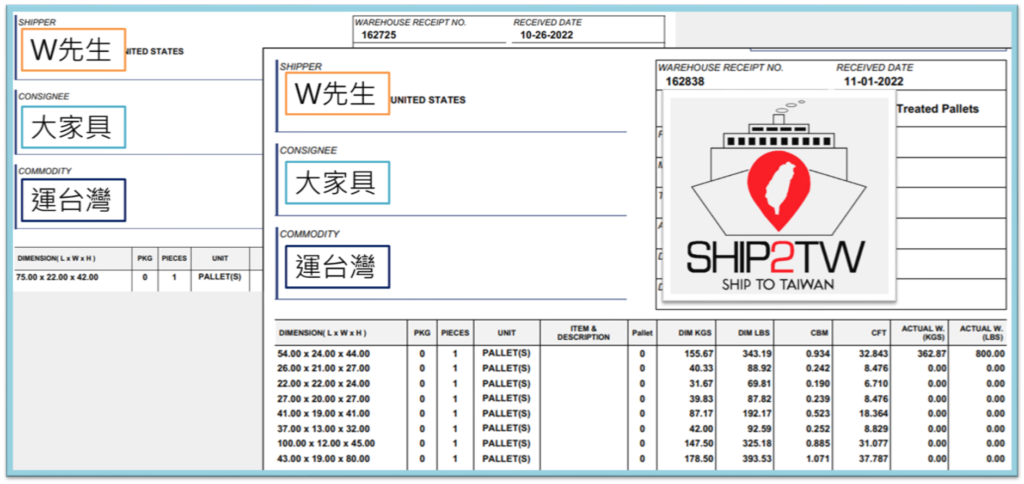Click DIM KGS value 178.50
Viewport: 1024px width, 484px height.
pos(698,459)
